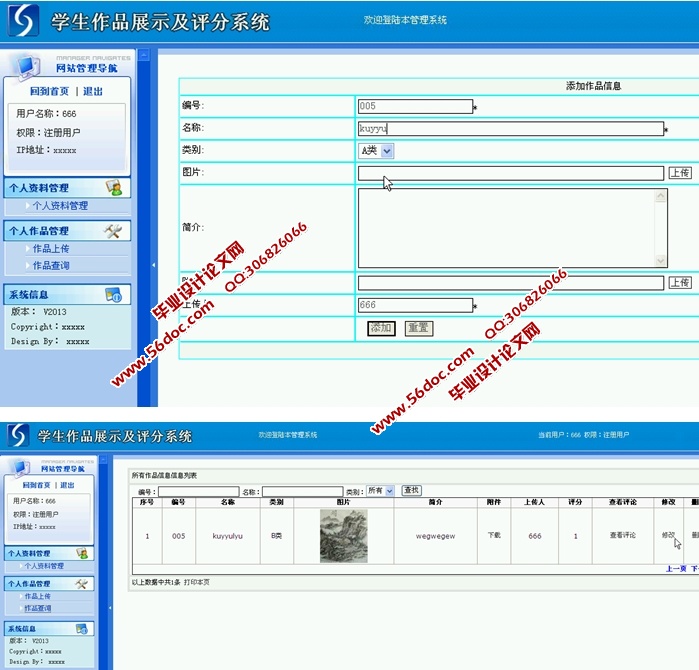Image resolution: width=699 pixels, height=670 pixels.
Task: Collapse sidebar using the arrow on the add-work page
Action: (x=153, y=265)
